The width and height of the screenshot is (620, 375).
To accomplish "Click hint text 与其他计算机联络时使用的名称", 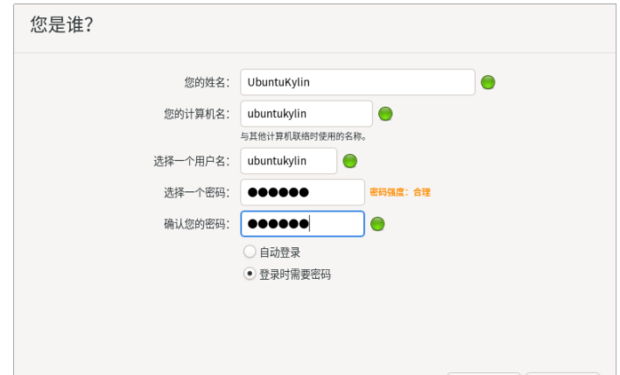I will 303,136.
